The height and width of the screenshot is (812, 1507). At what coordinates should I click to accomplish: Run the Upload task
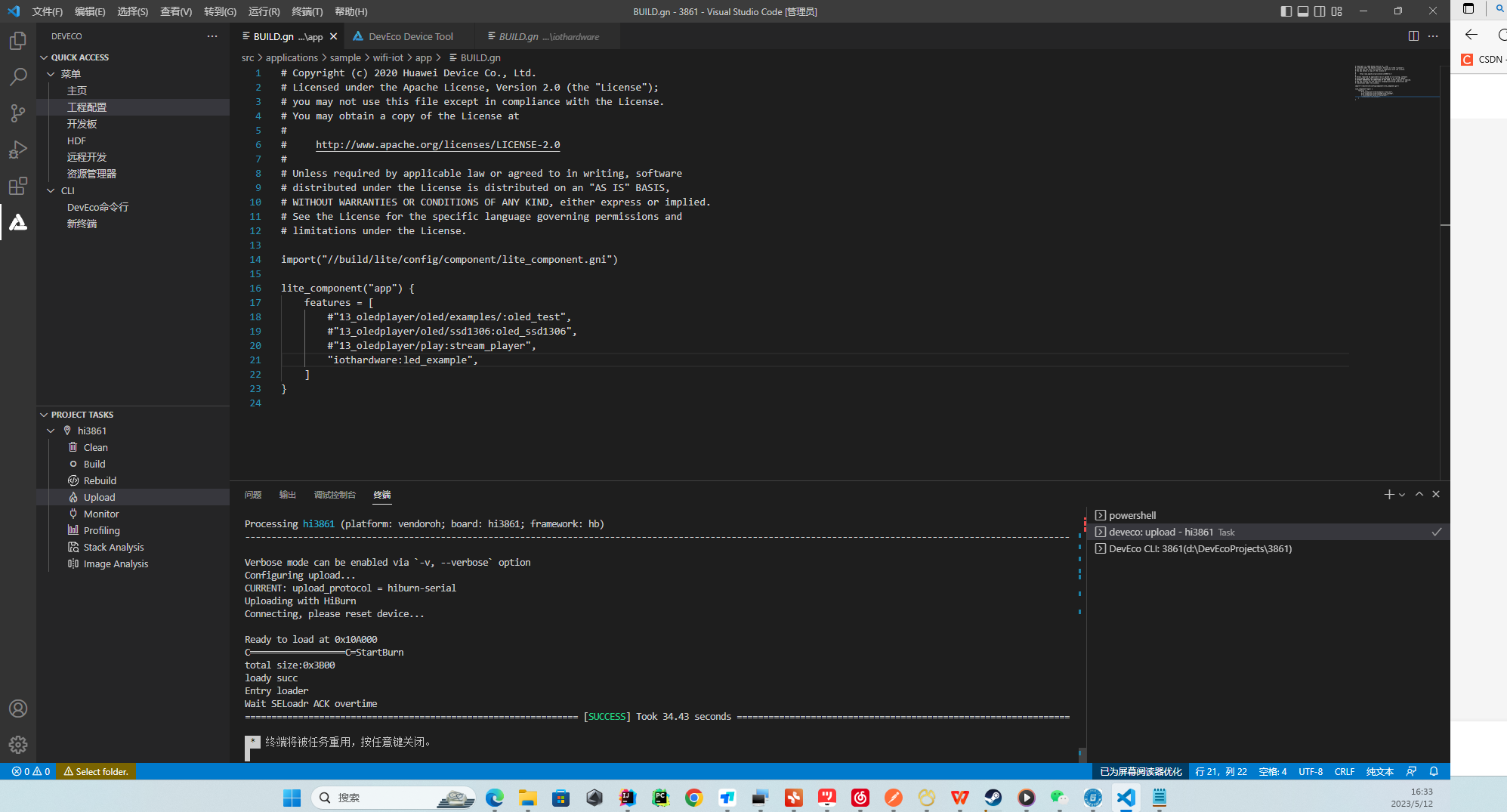(99, 497)
